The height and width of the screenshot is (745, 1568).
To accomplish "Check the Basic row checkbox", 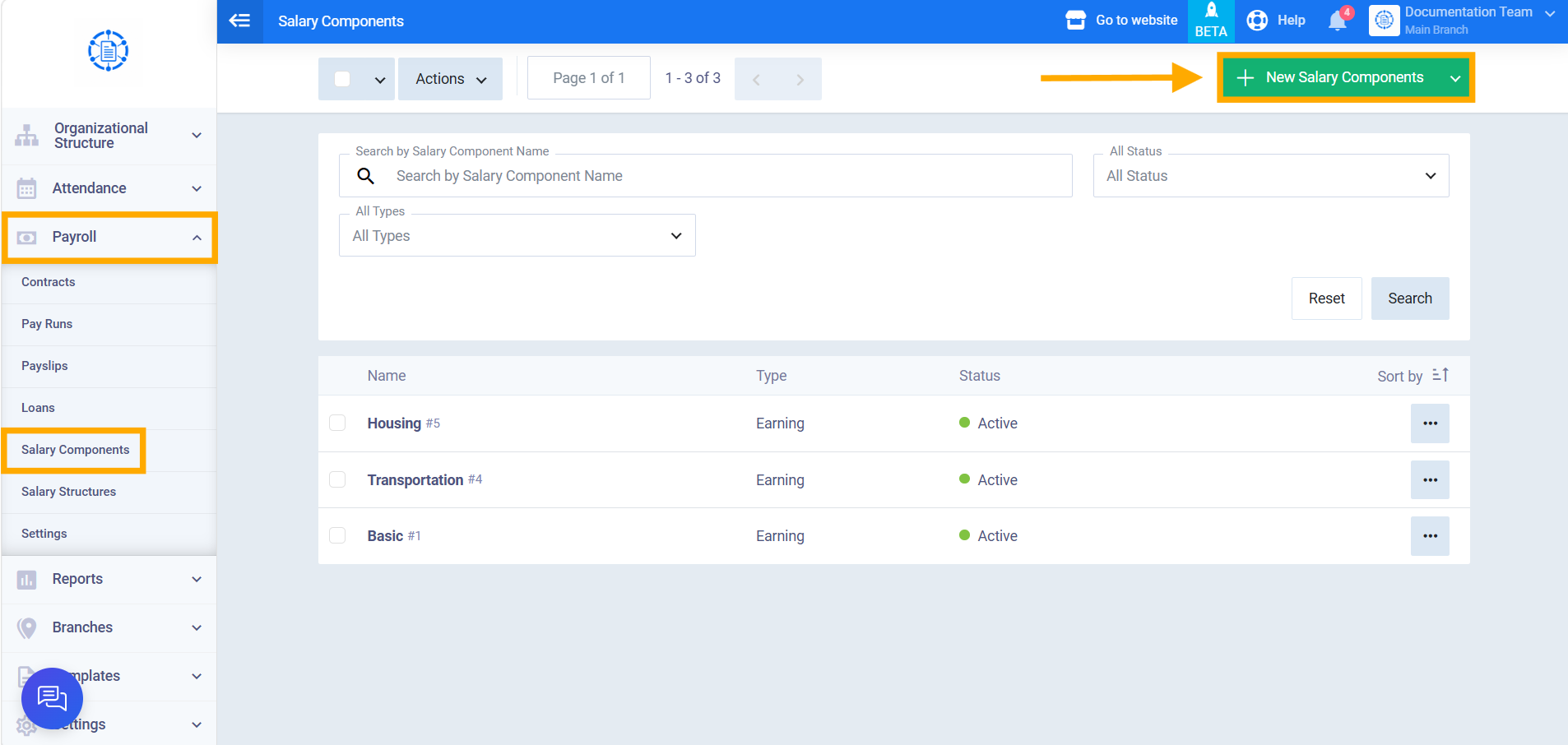I will pyautogui.click(x=337, y=535).
